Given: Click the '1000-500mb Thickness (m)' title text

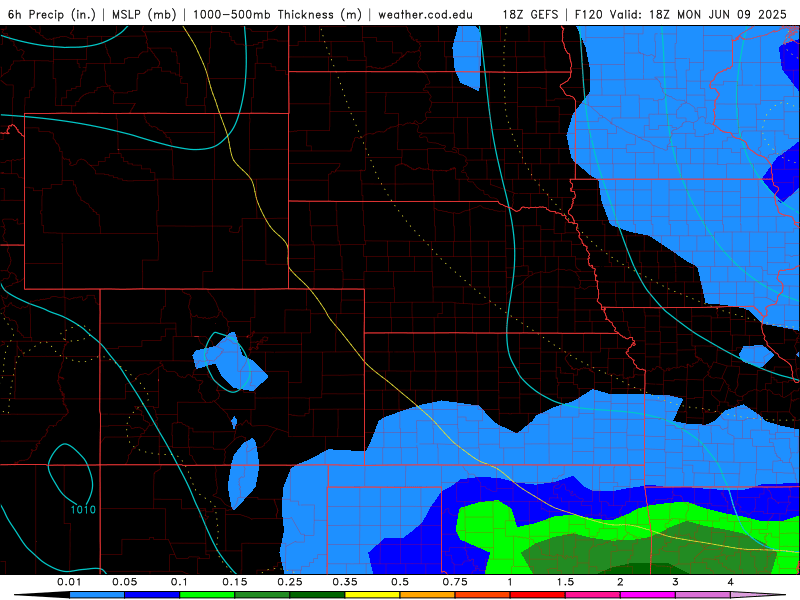Looking at the screenshot, I should coord(277,14).
